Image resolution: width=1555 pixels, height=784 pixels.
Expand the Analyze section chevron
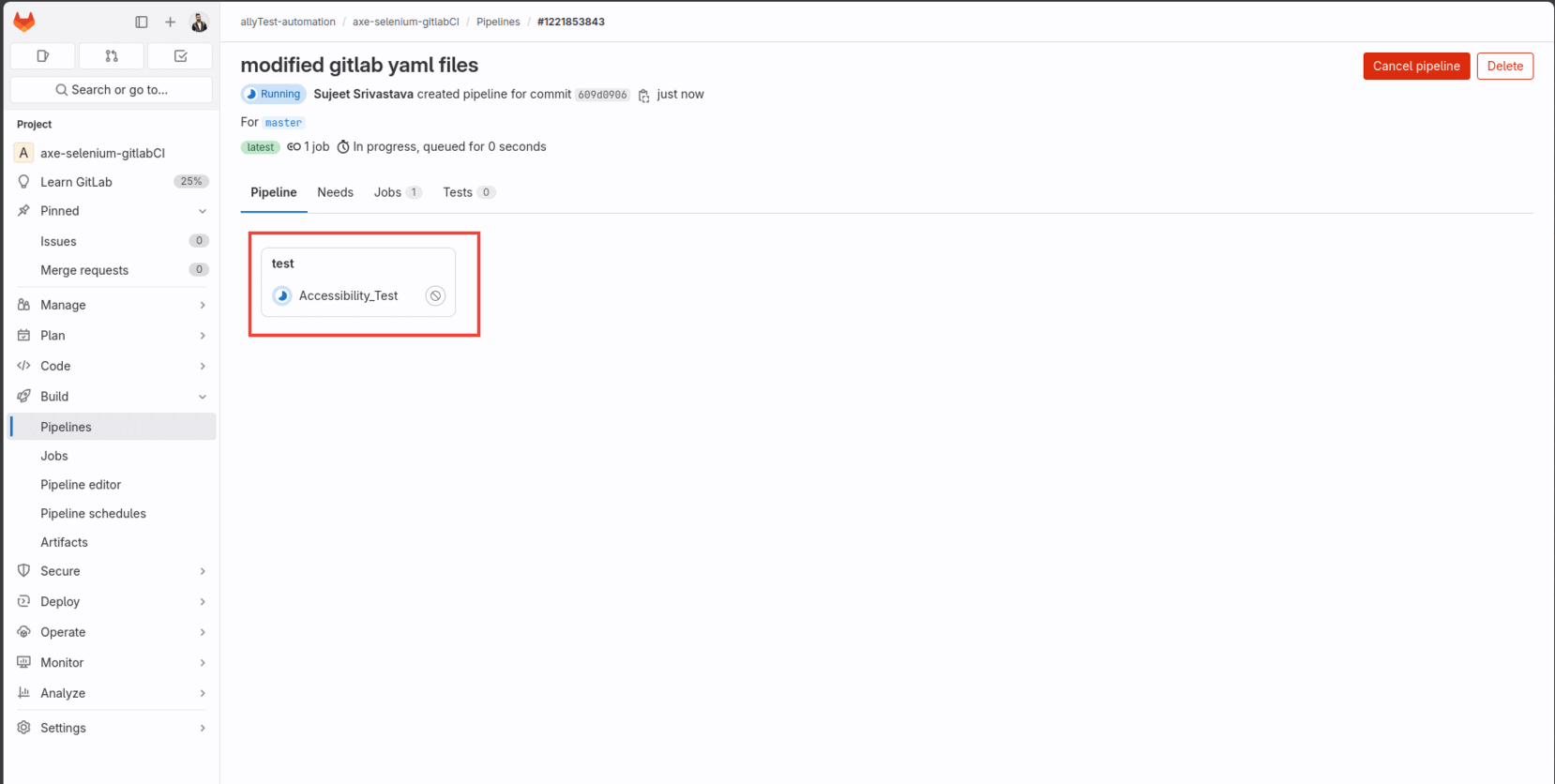coord(203,693)
